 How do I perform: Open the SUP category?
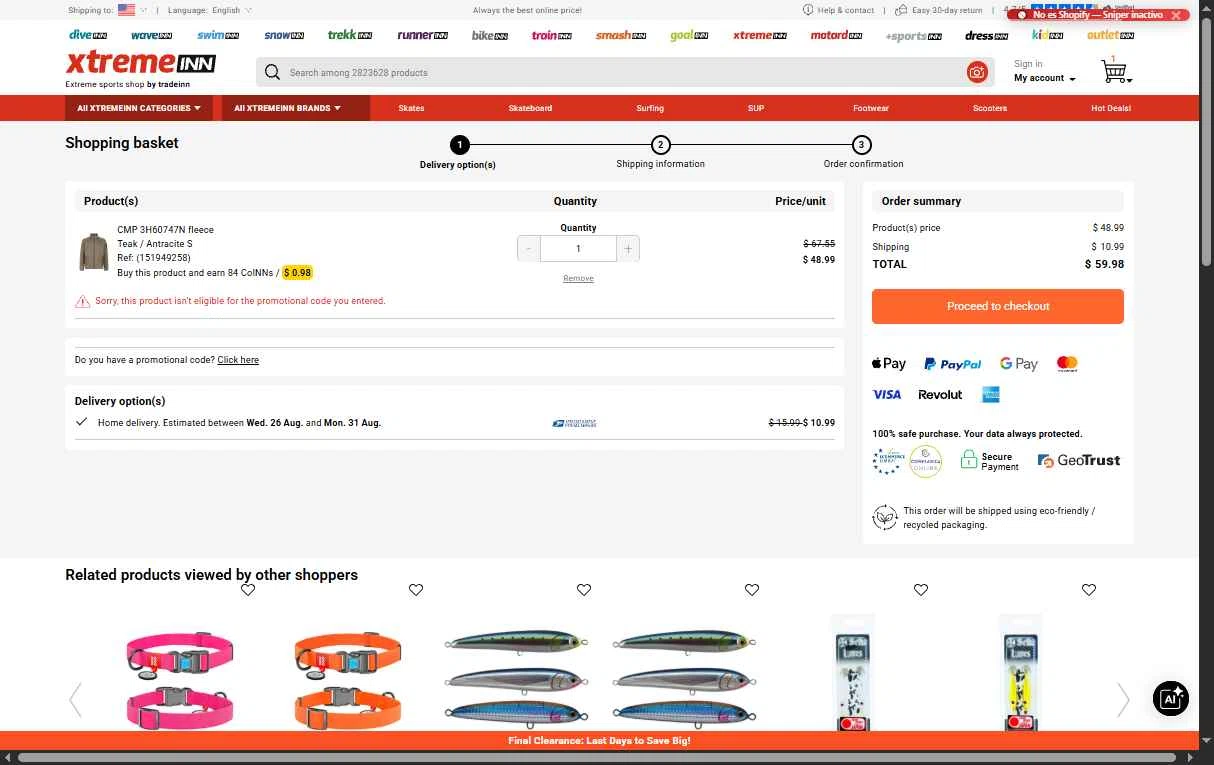pyautogui.click(x=756, y=108)
